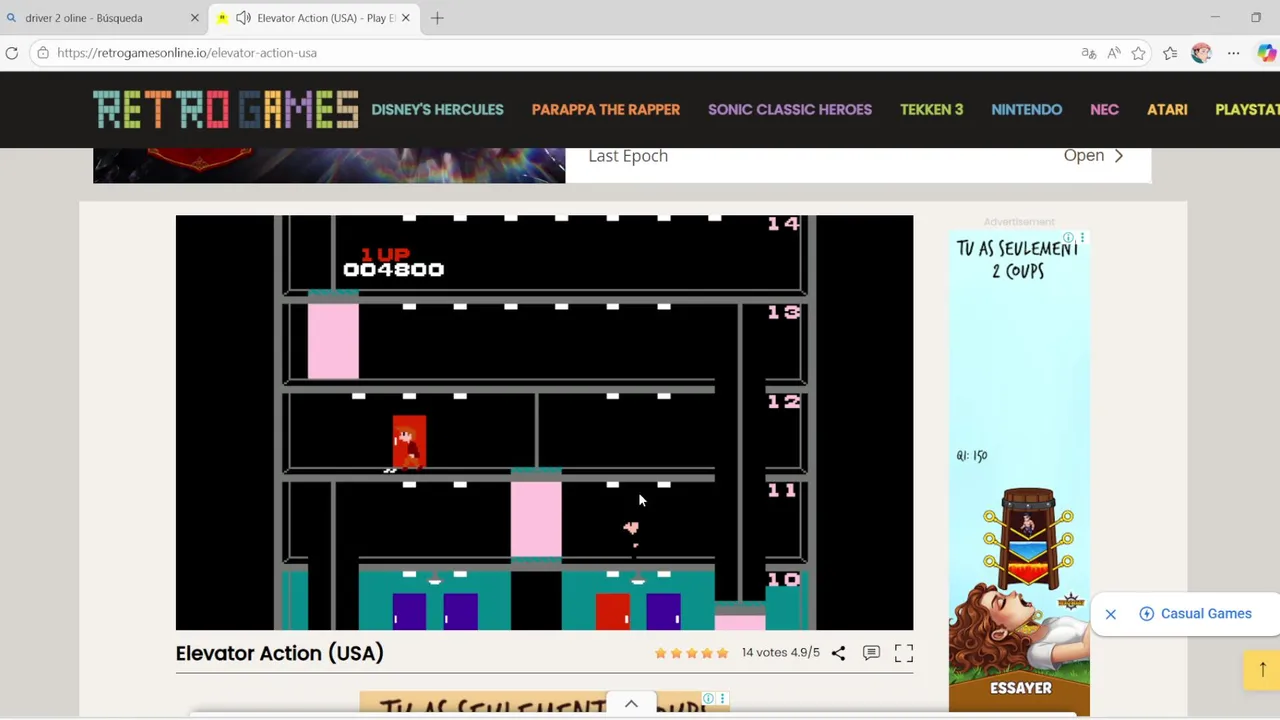The image size is (1280, 720).
Task: Open Tekken 3 menu link
Action: click(931, 110)
